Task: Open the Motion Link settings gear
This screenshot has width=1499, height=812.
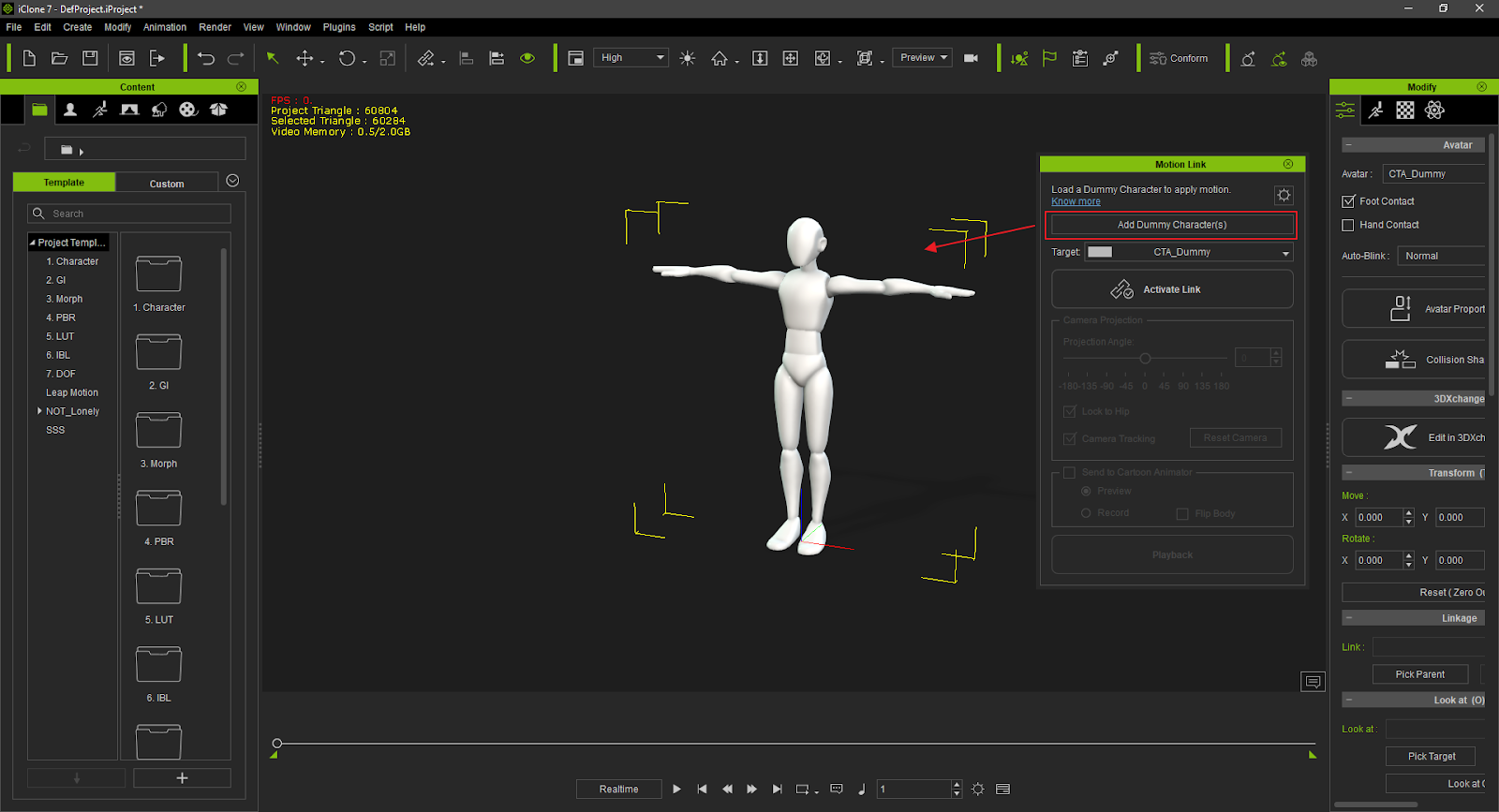Action: pos(1284,195)
